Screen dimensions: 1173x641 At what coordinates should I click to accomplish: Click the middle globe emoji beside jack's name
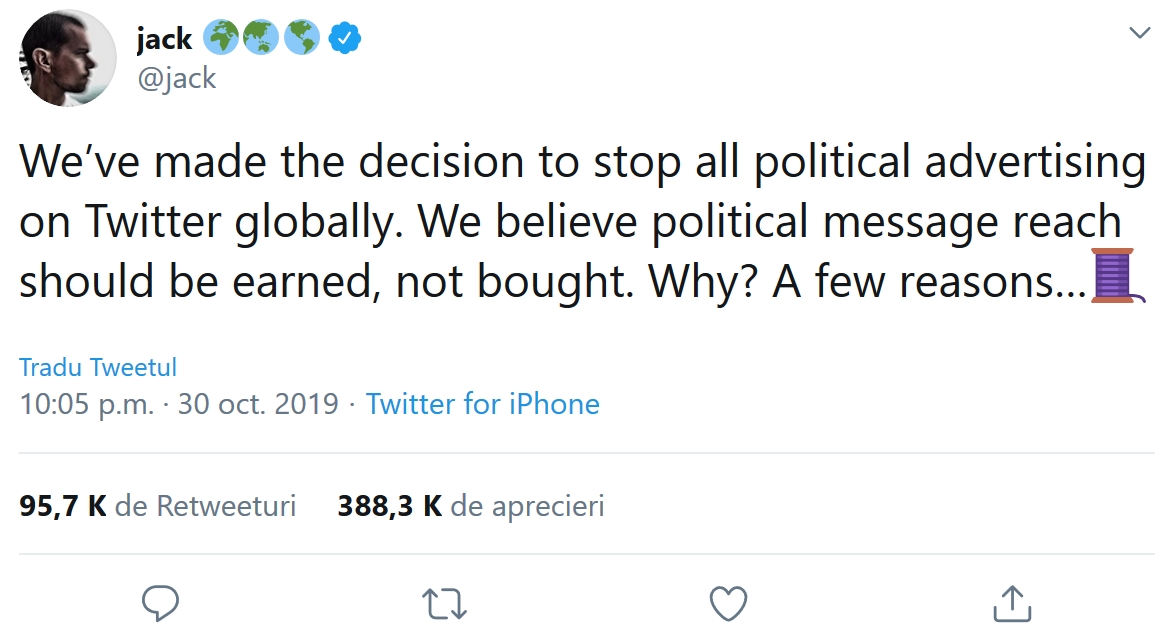(x=261, y=39)
